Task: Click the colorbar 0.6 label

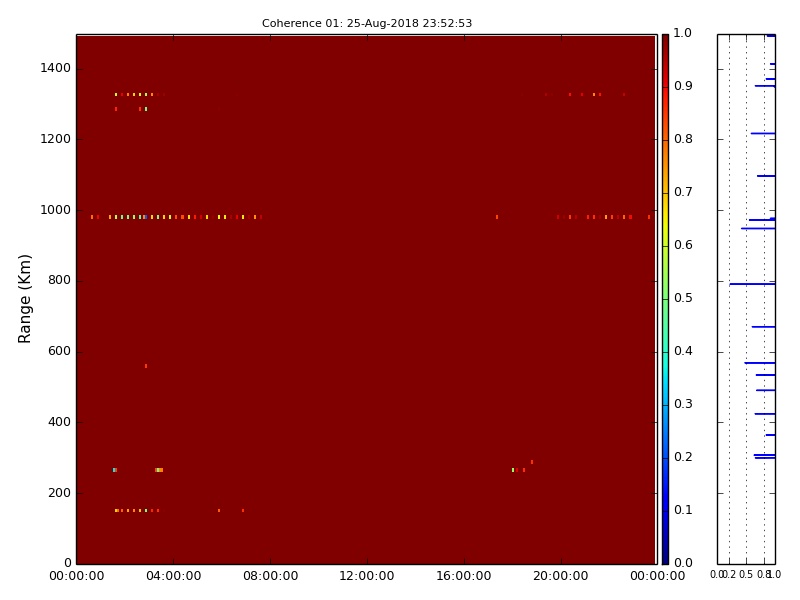Action: 683,245
